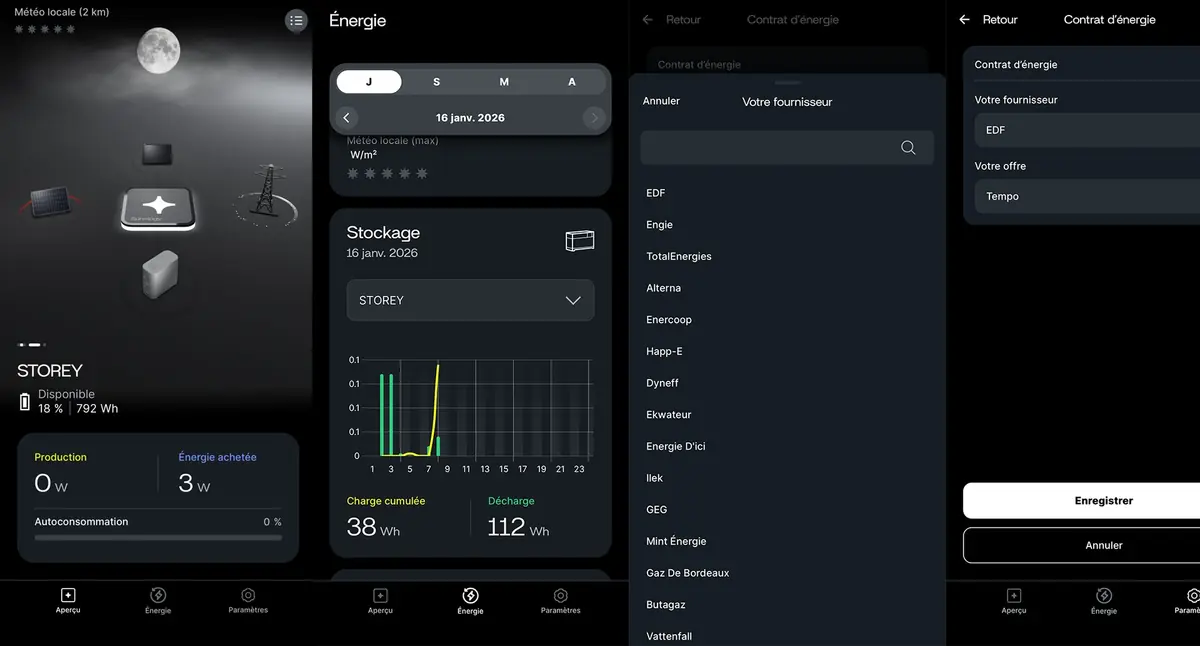Viewport: 1200px width, 646px height.
Task: Open the Votre offre Tempo selector
Action: pos(1085,197)
